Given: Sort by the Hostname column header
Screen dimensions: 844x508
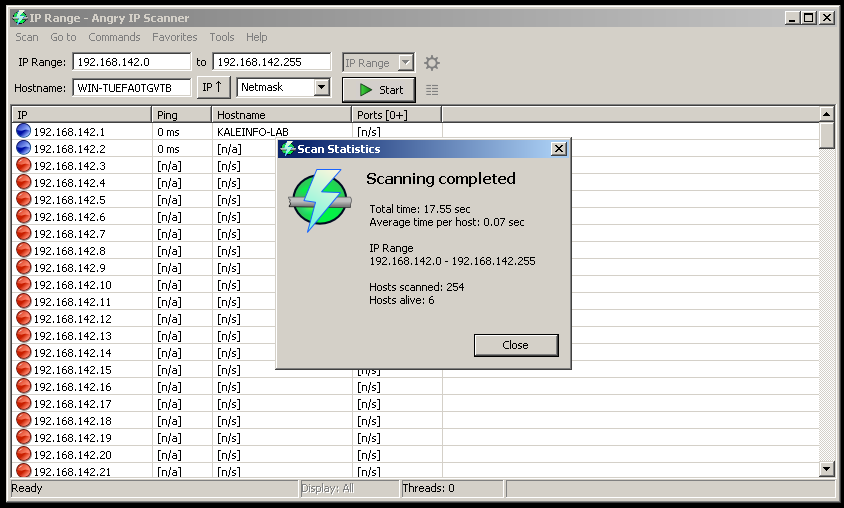Looking at the screenshot, I should click(282, 115).
